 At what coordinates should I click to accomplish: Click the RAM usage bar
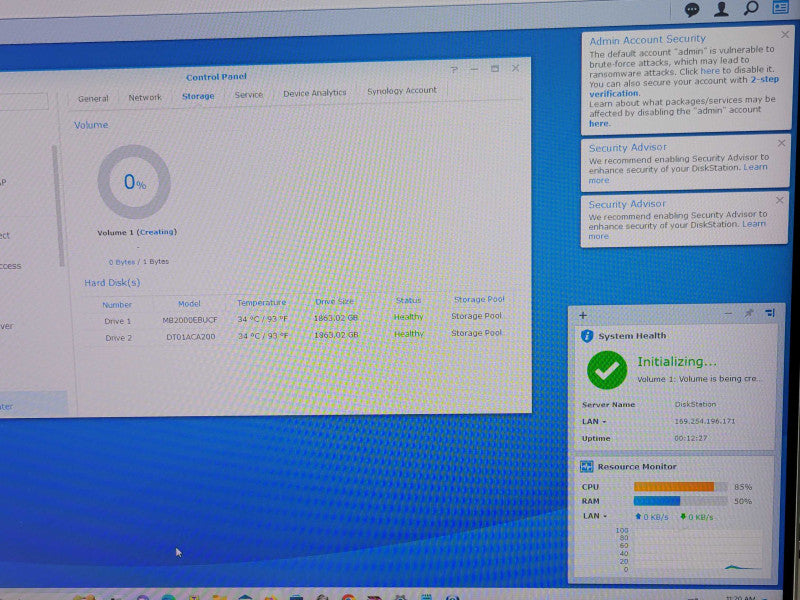(x=681, y=501)
